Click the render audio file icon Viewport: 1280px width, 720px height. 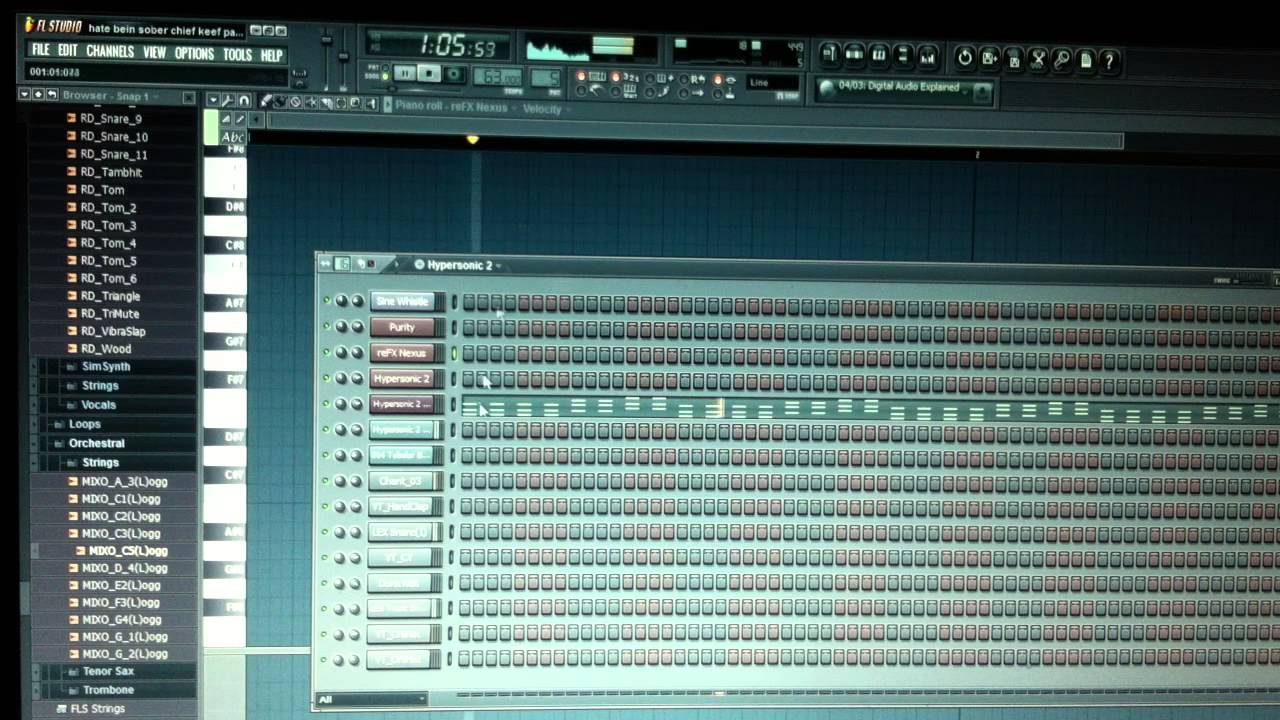[x=1013, y=59]
